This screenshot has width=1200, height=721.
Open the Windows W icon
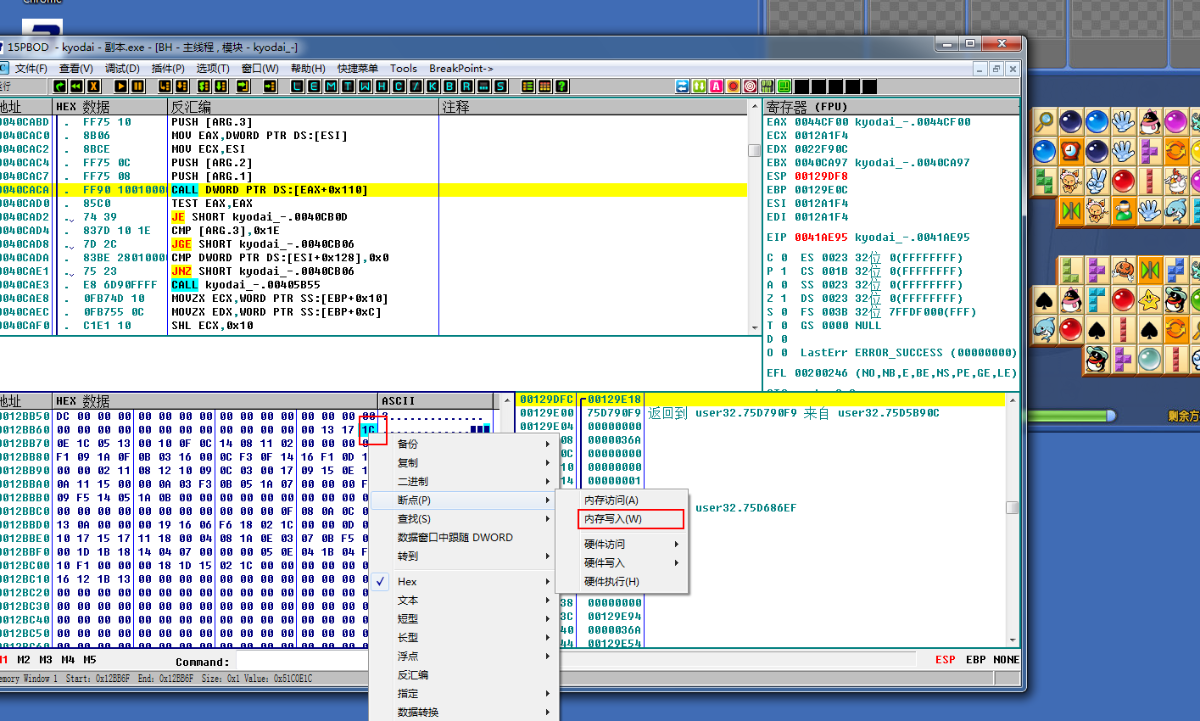(364, 86)
